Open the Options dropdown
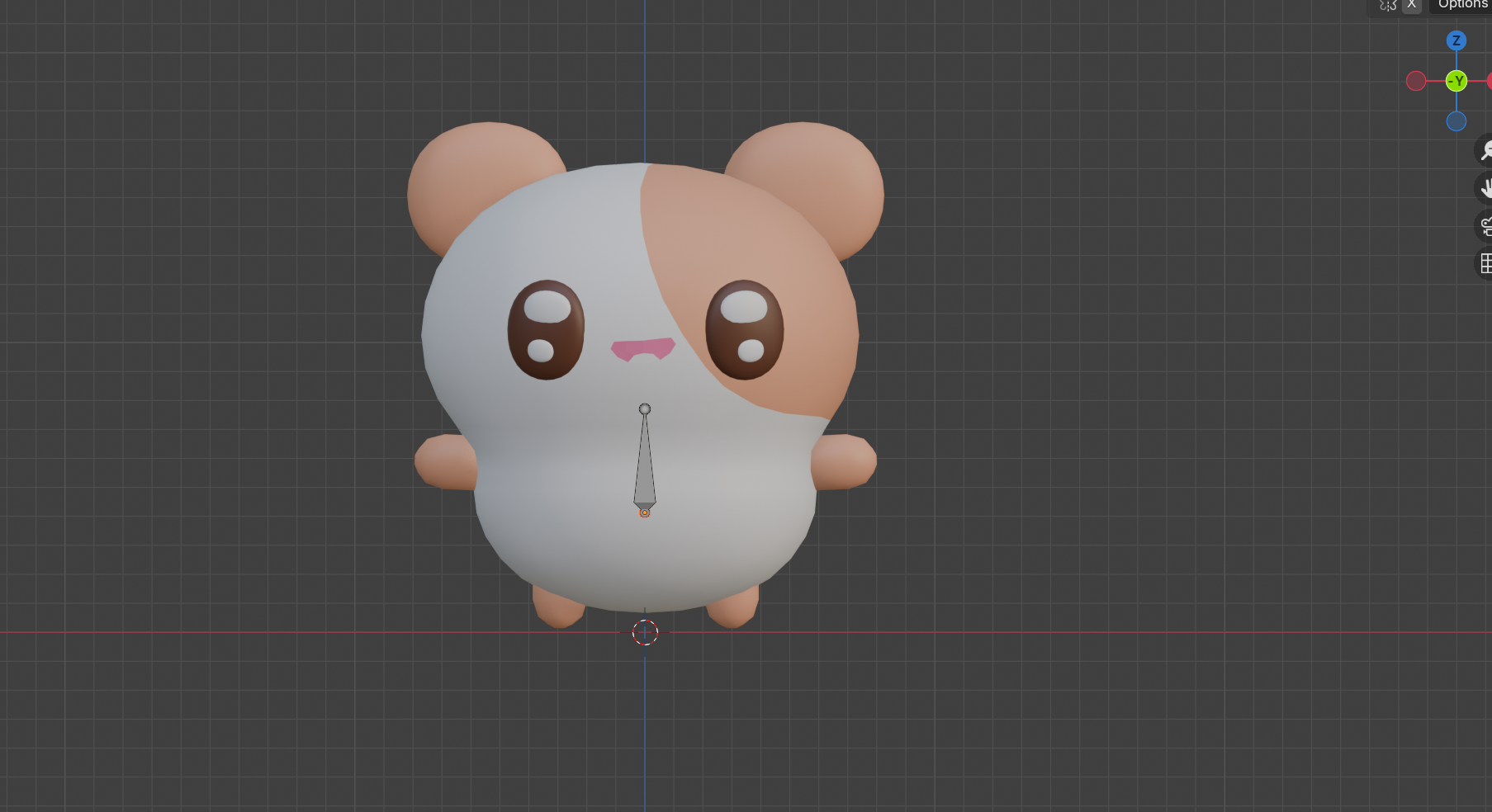1492x812 pixels. (1462, 5)
